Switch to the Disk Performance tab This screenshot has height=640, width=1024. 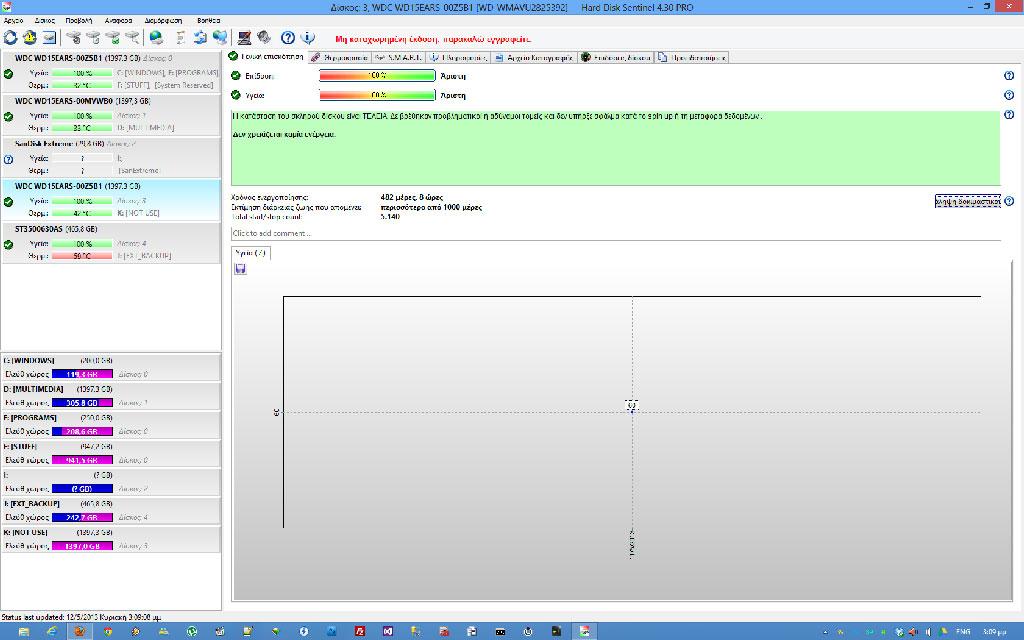[x=616, y=57]
